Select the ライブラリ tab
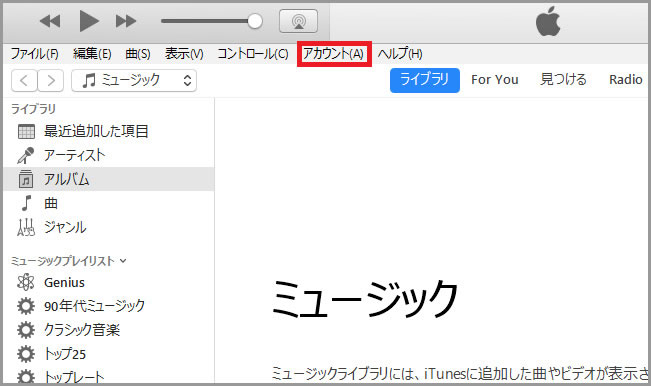 pos(425,80)
